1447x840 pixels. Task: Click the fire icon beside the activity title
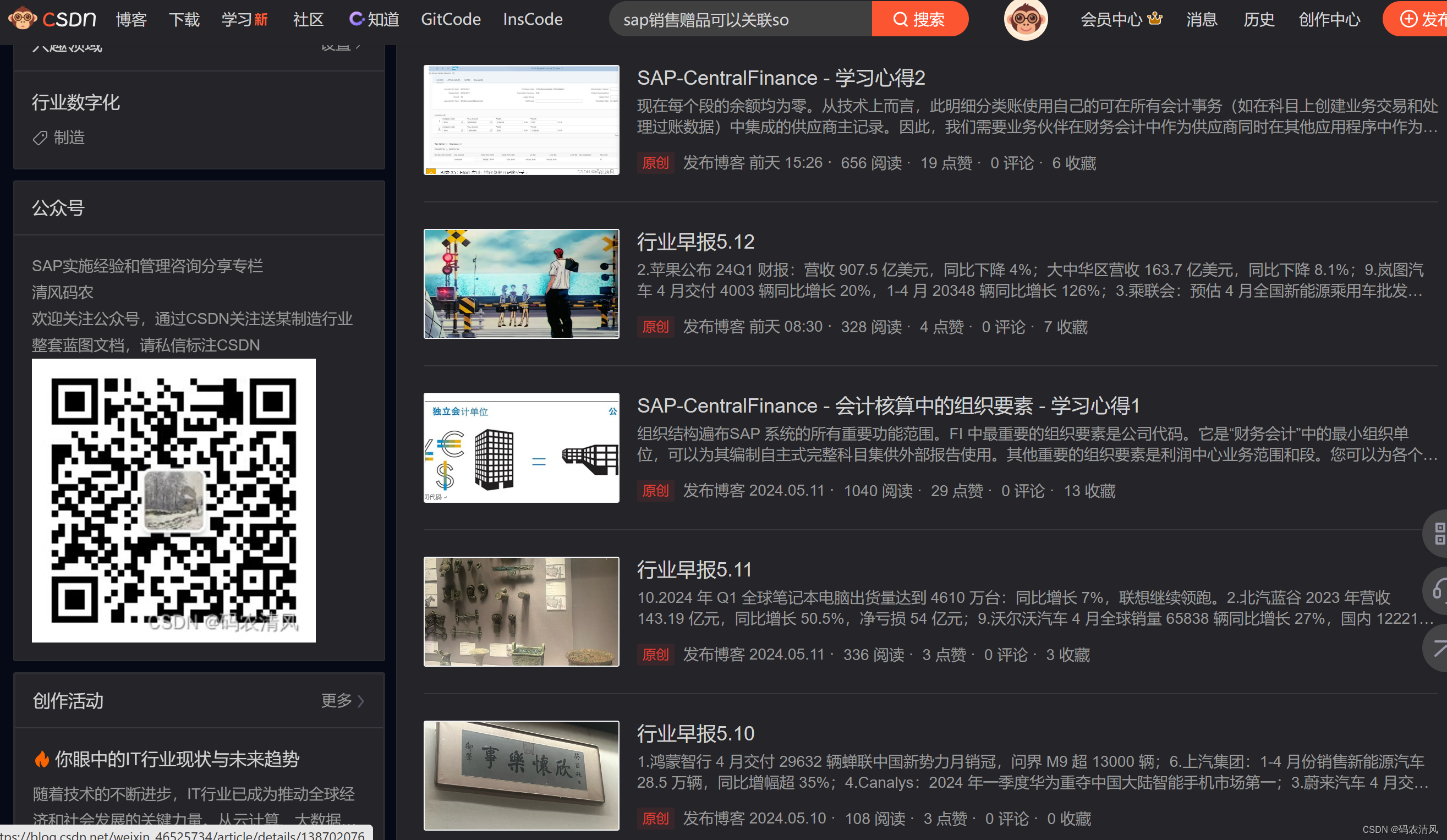point(42,759)
